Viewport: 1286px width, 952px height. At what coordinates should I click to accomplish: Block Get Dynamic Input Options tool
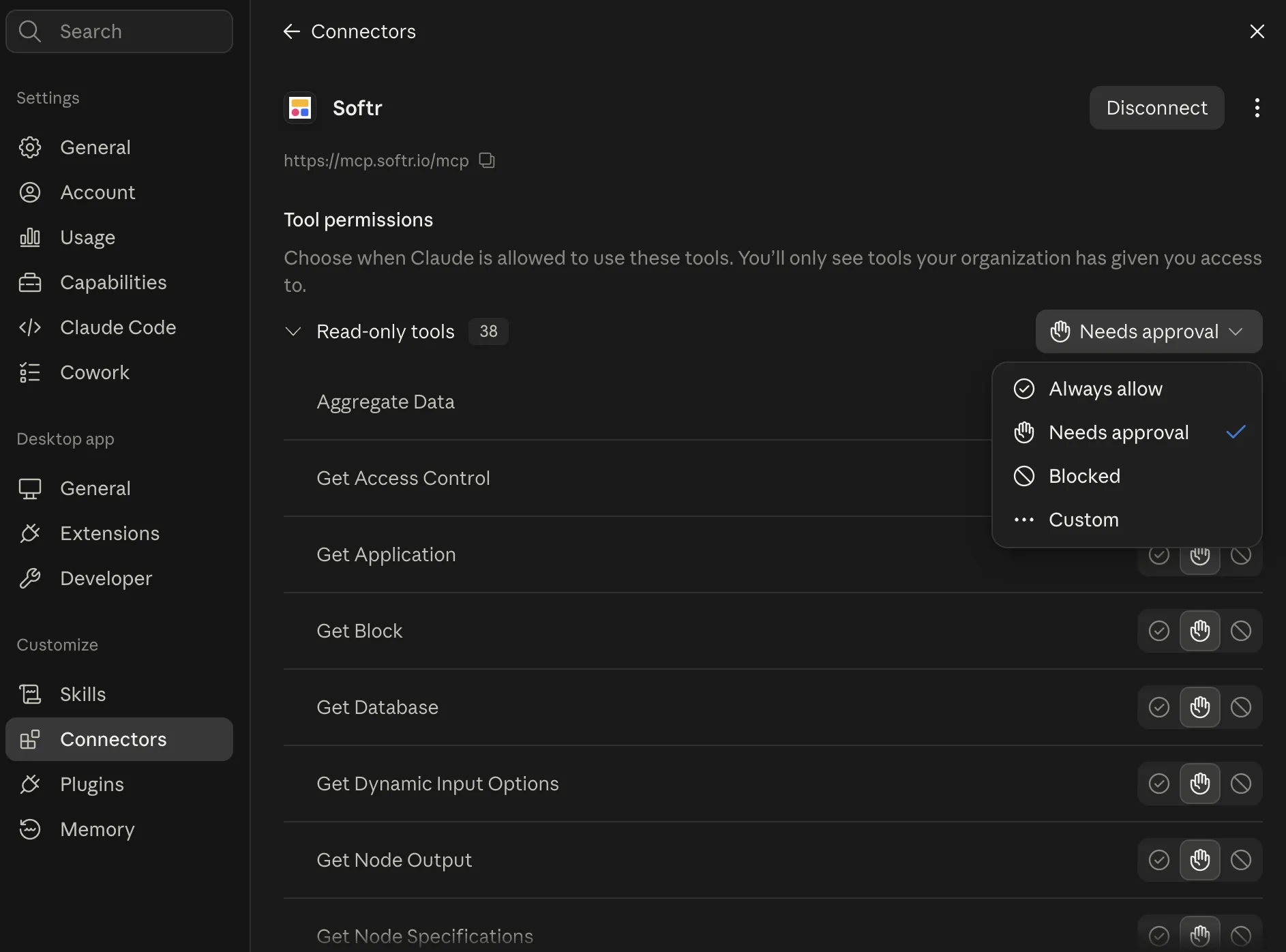tap(1241, 784)
